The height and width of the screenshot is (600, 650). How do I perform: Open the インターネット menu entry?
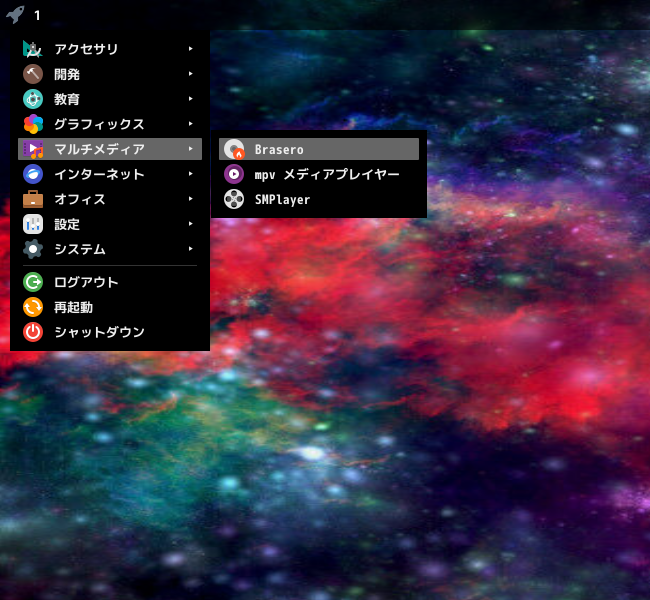[x=110, y=174]
